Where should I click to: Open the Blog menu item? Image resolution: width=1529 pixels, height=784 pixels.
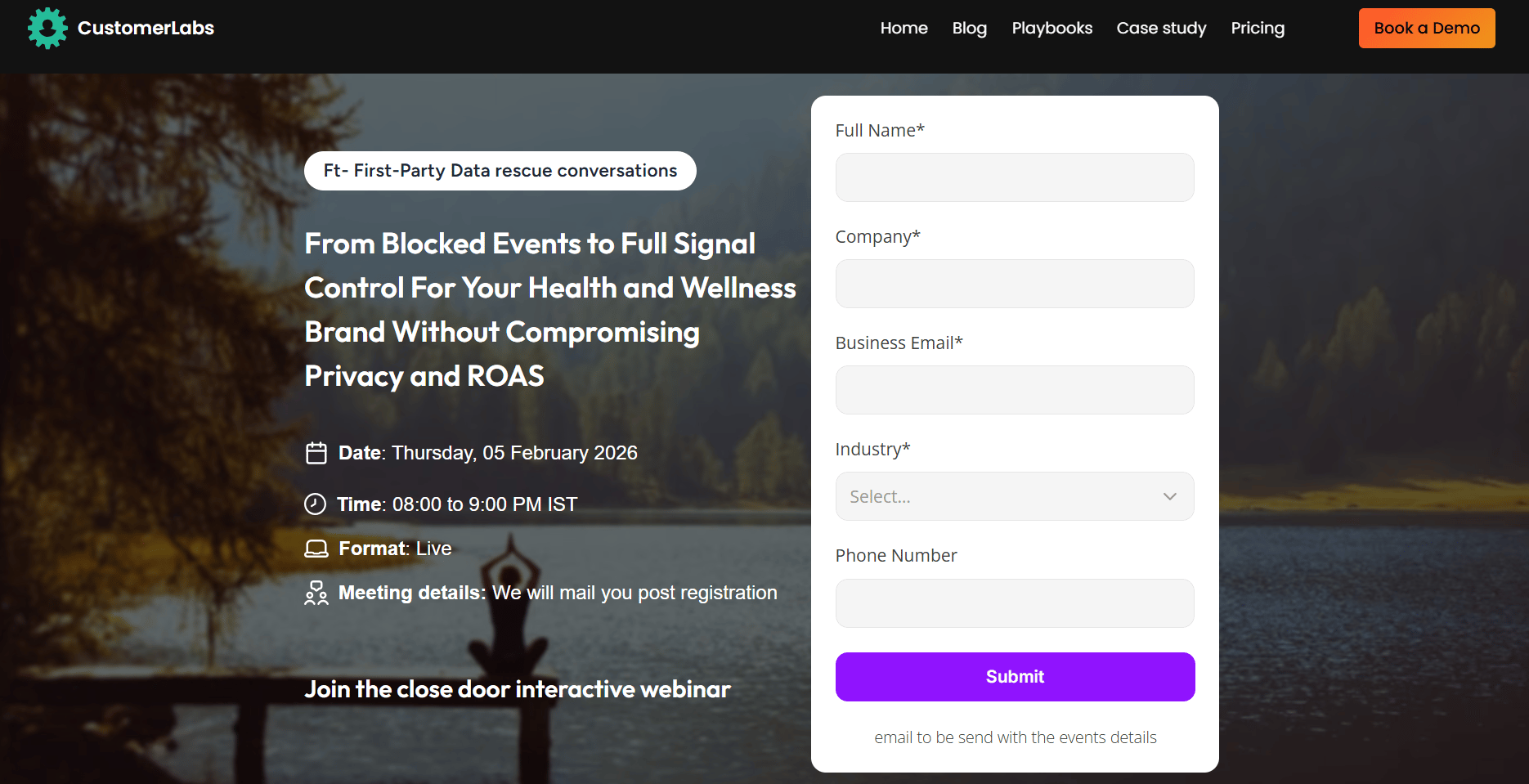click(969, 28)
